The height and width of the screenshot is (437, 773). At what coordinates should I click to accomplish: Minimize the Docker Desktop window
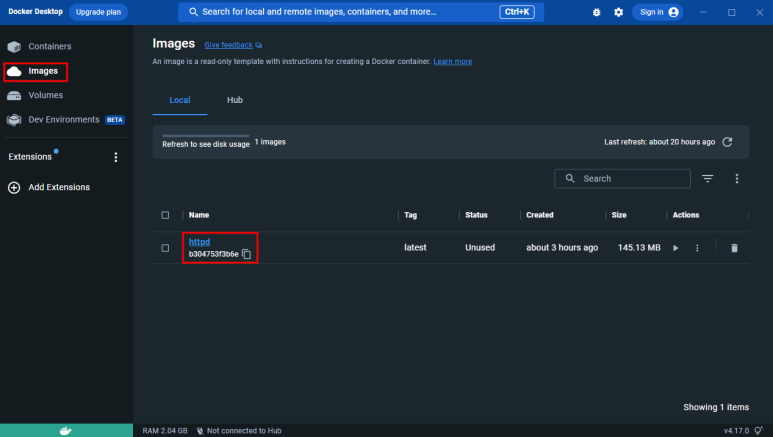703,12
